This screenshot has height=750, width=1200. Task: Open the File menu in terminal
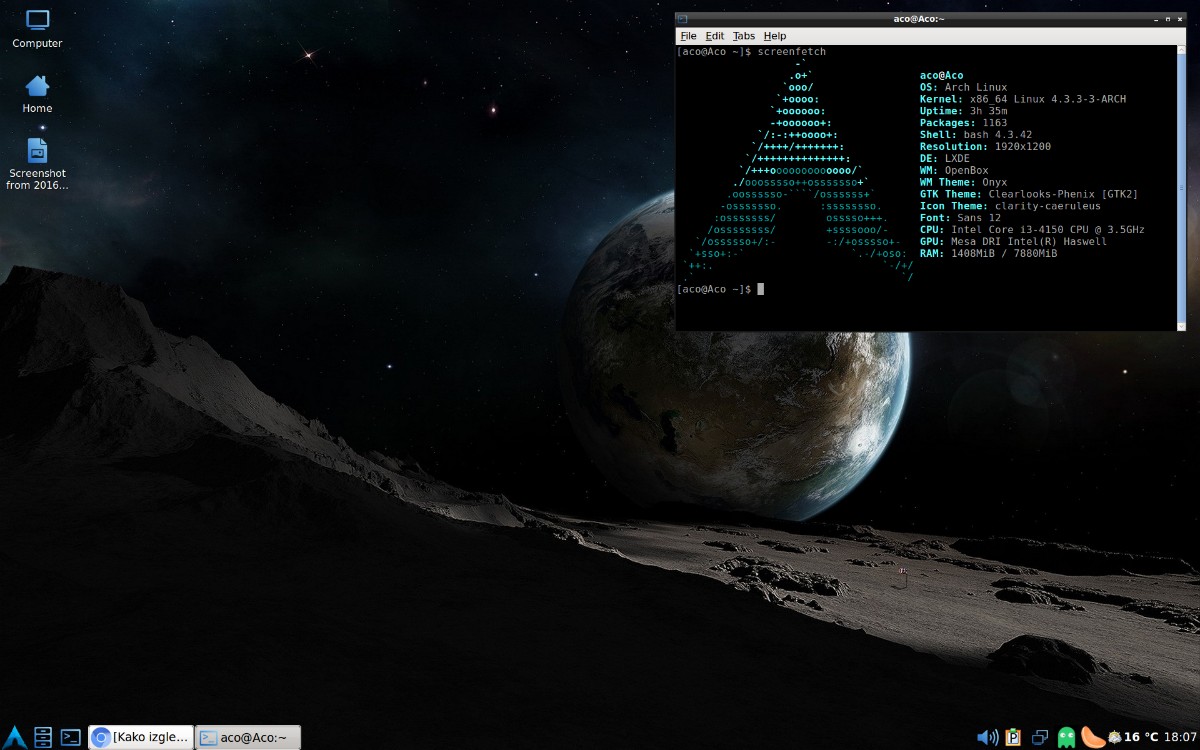click(688, 36)
